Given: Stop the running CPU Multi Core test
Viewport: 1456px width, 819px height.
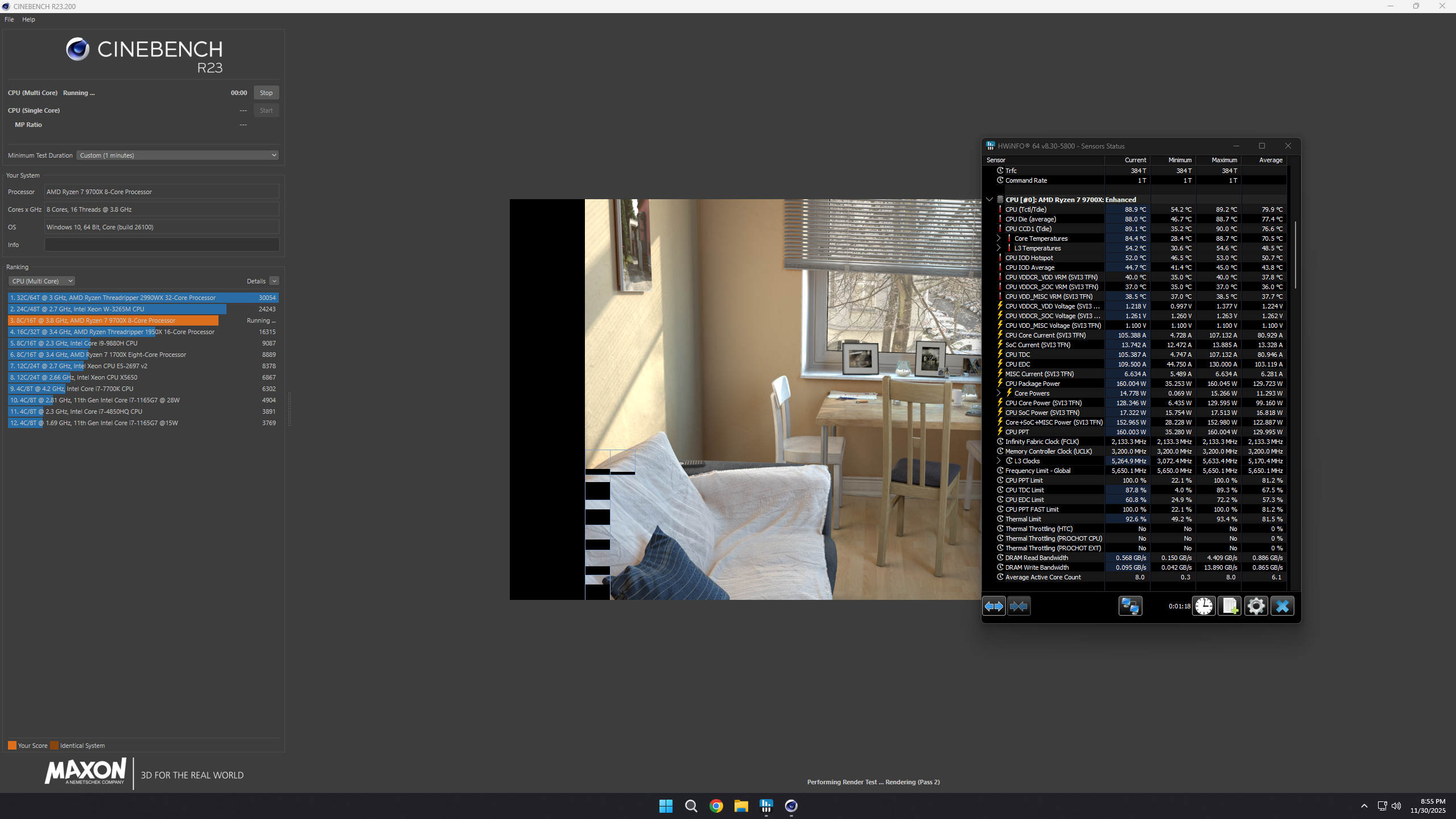Looking at the screenshot, I should (266, 93).
